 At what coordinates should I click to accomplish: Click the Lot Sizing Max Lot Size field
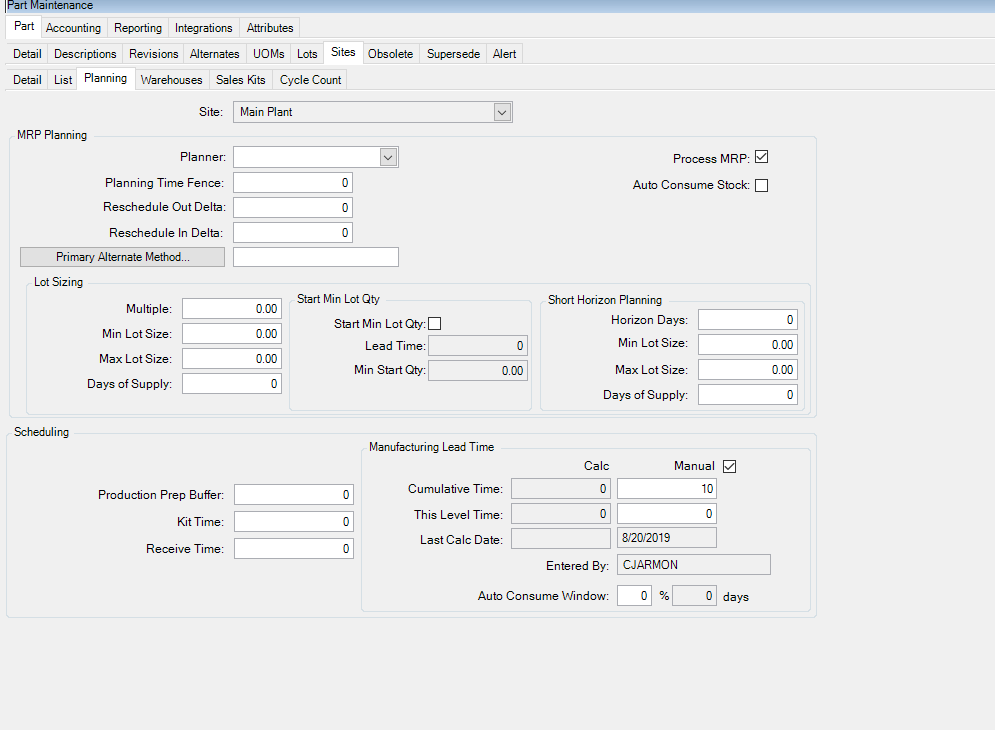[232, 359]
